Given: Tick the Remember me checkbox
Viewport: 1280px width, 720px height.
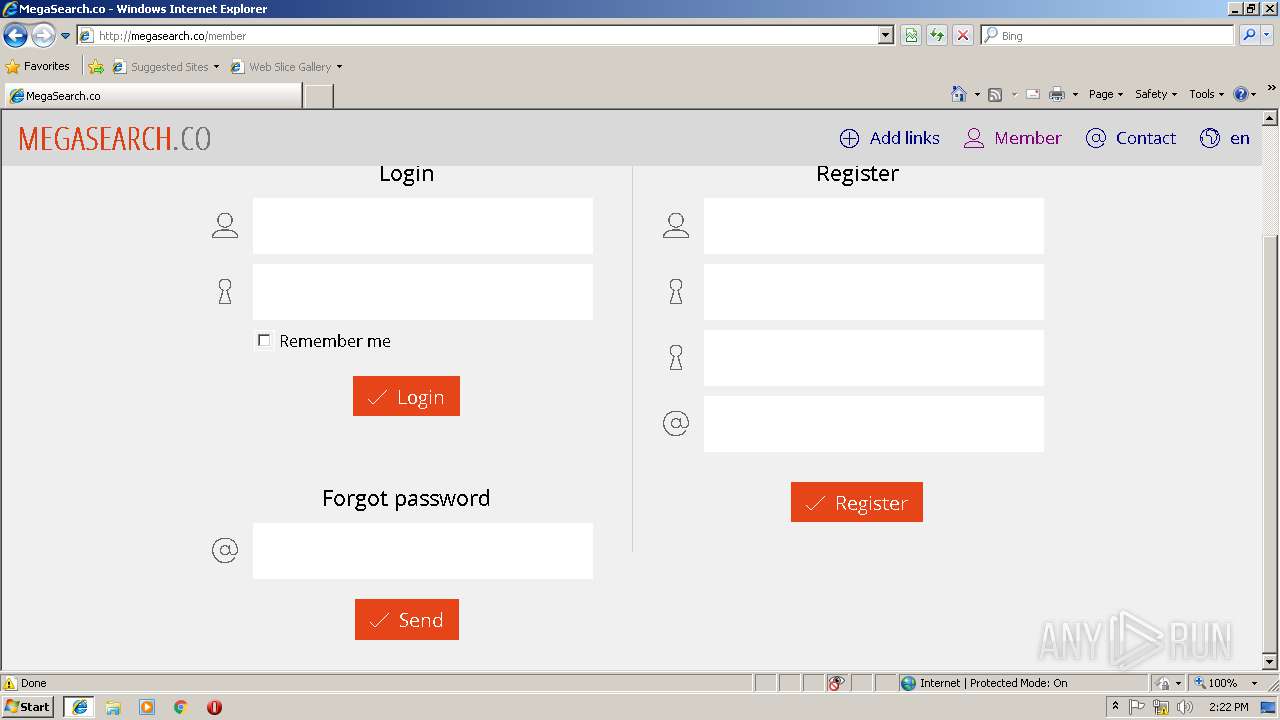Looking at the screenshot, I should pos(264,340).
